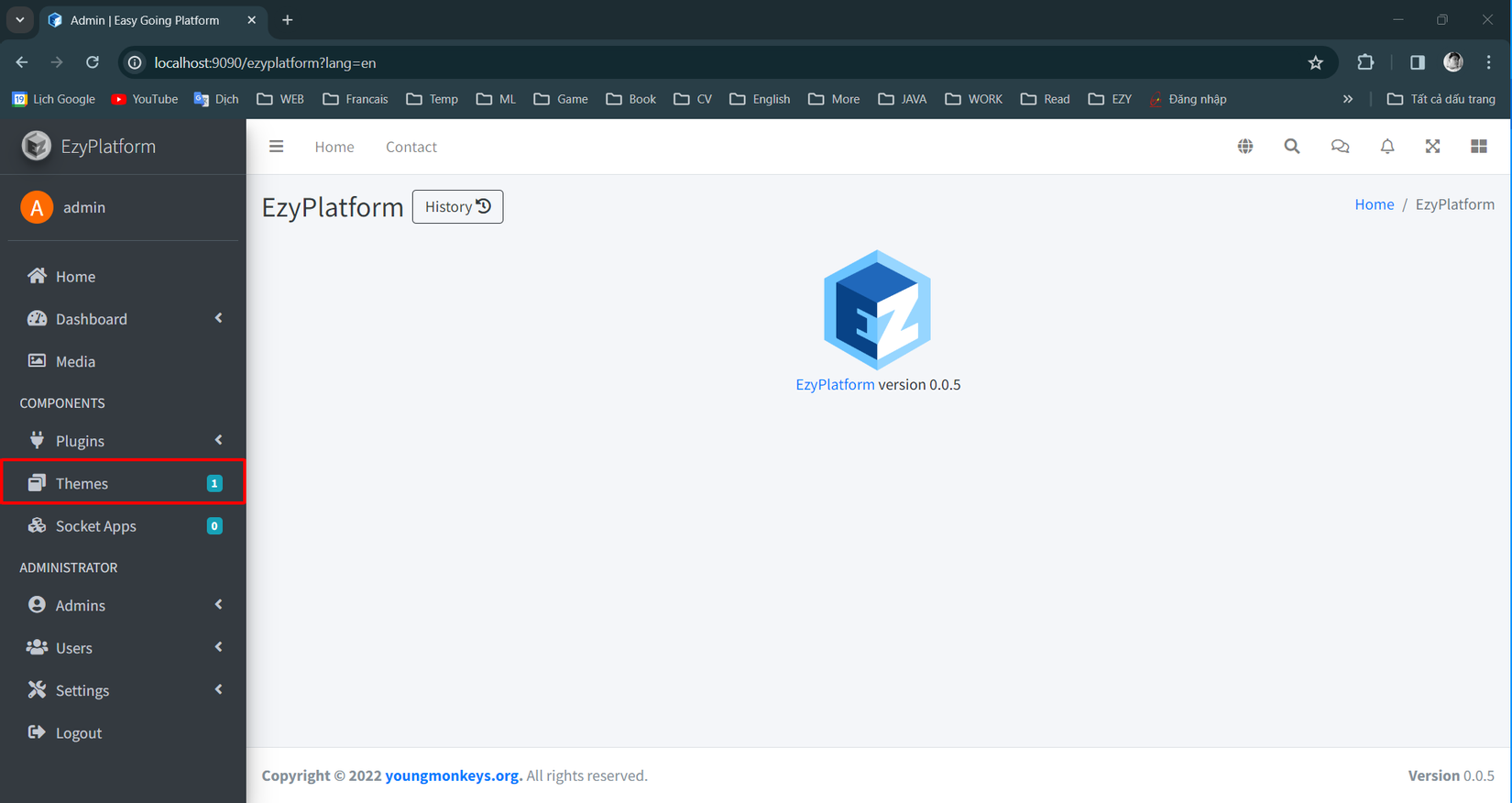Open youngmonkeys.org footer link
The width and height of the screenshot is (1512, 803).
(x=454, y=775)
